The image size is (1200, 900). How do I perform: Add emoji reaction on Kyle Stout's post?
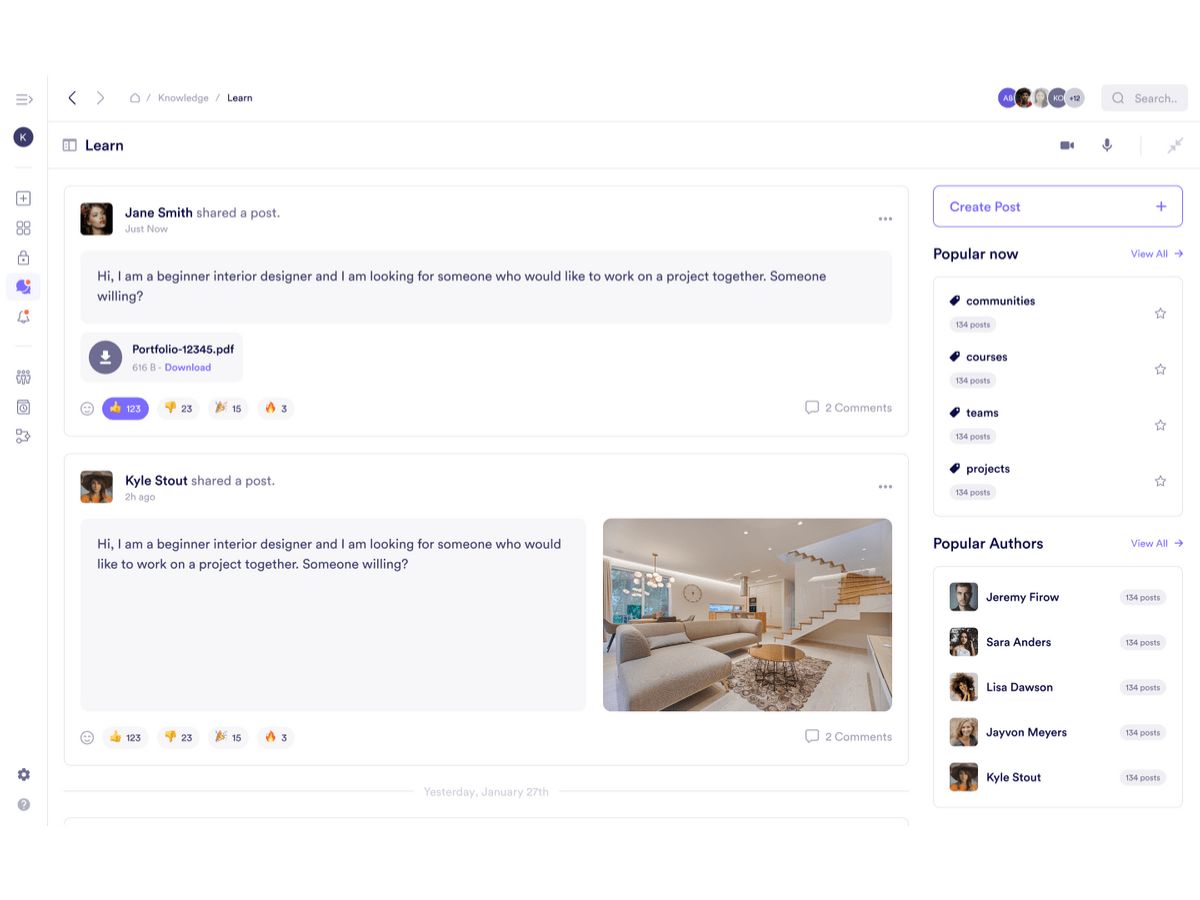pos(87,737)
